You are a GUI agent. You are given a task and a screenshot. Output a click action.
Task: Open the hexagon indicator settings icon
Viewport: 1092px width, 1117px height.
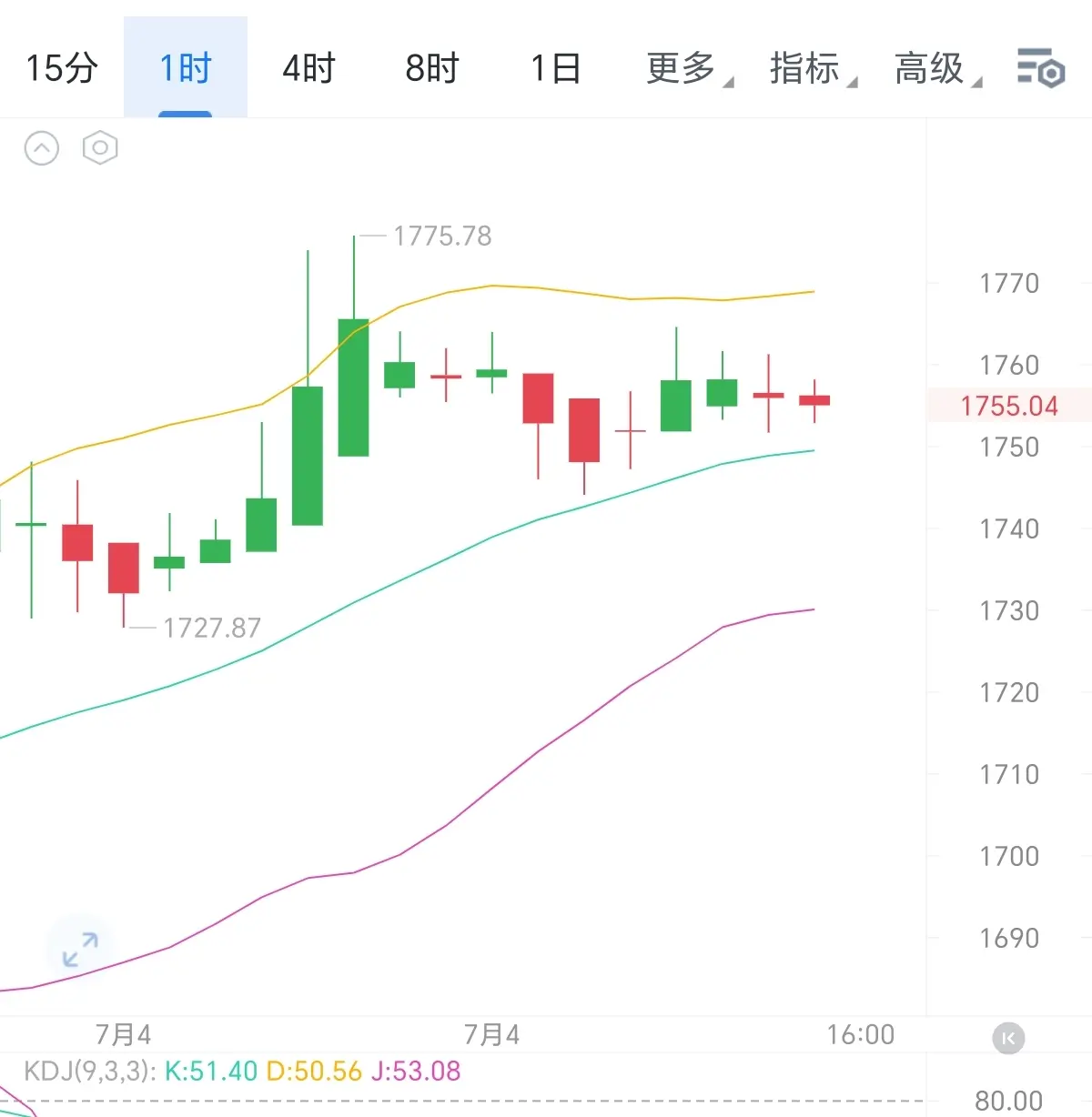click(100, 147)
